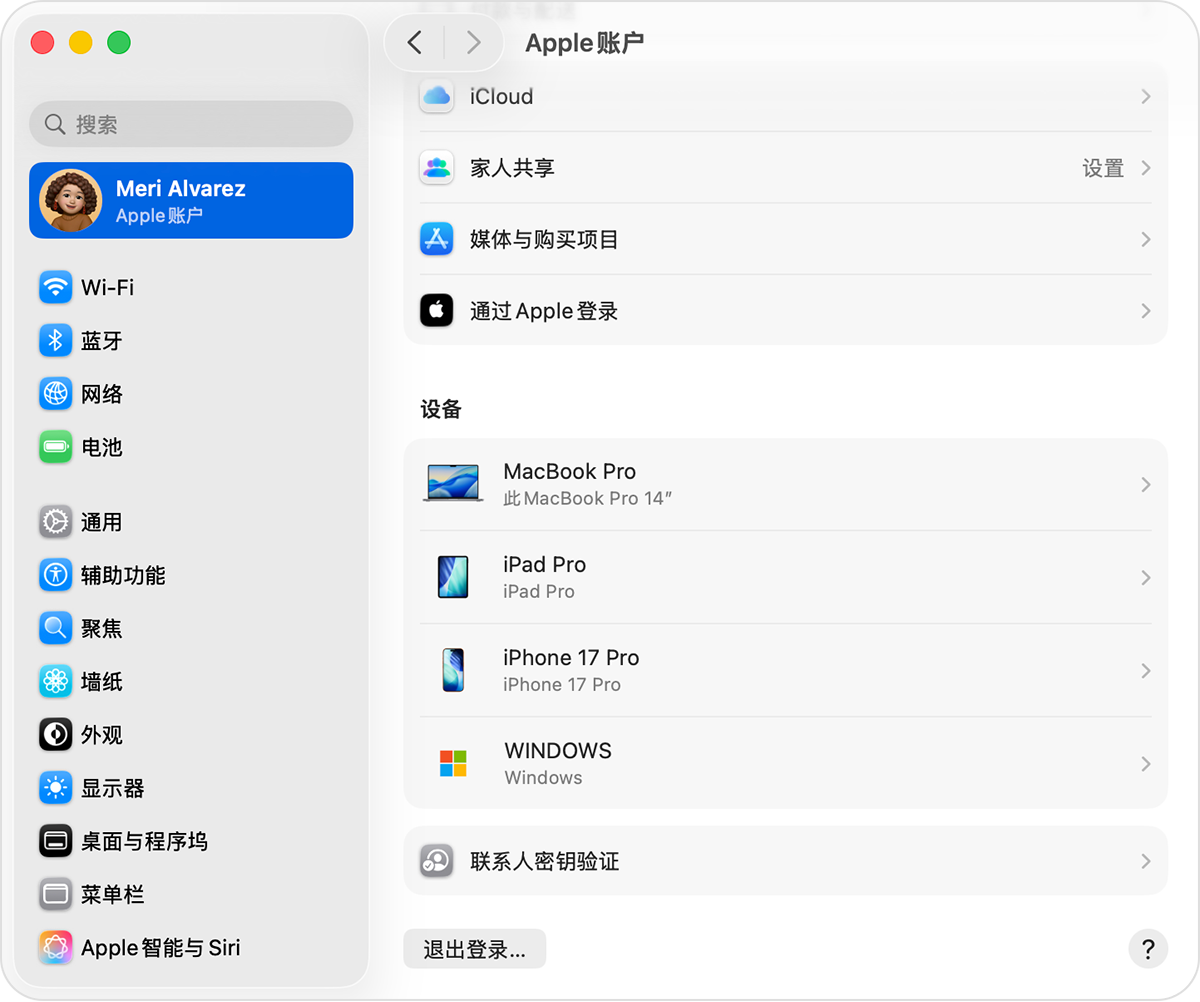Select the 通用 (General) gear icon
1200x1002 pixels.
click(x=55, y=521)
